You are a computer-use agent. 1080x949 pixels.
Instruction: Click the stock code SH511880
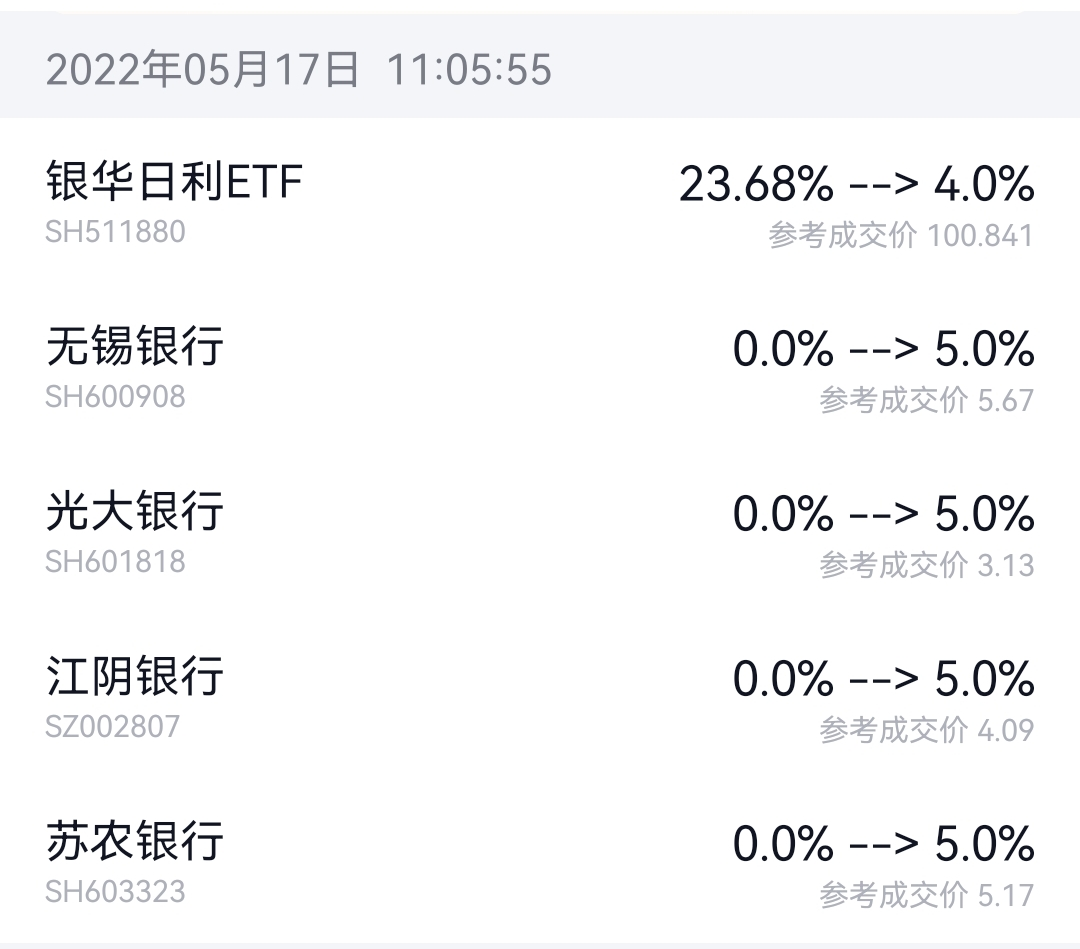(115, 232)
